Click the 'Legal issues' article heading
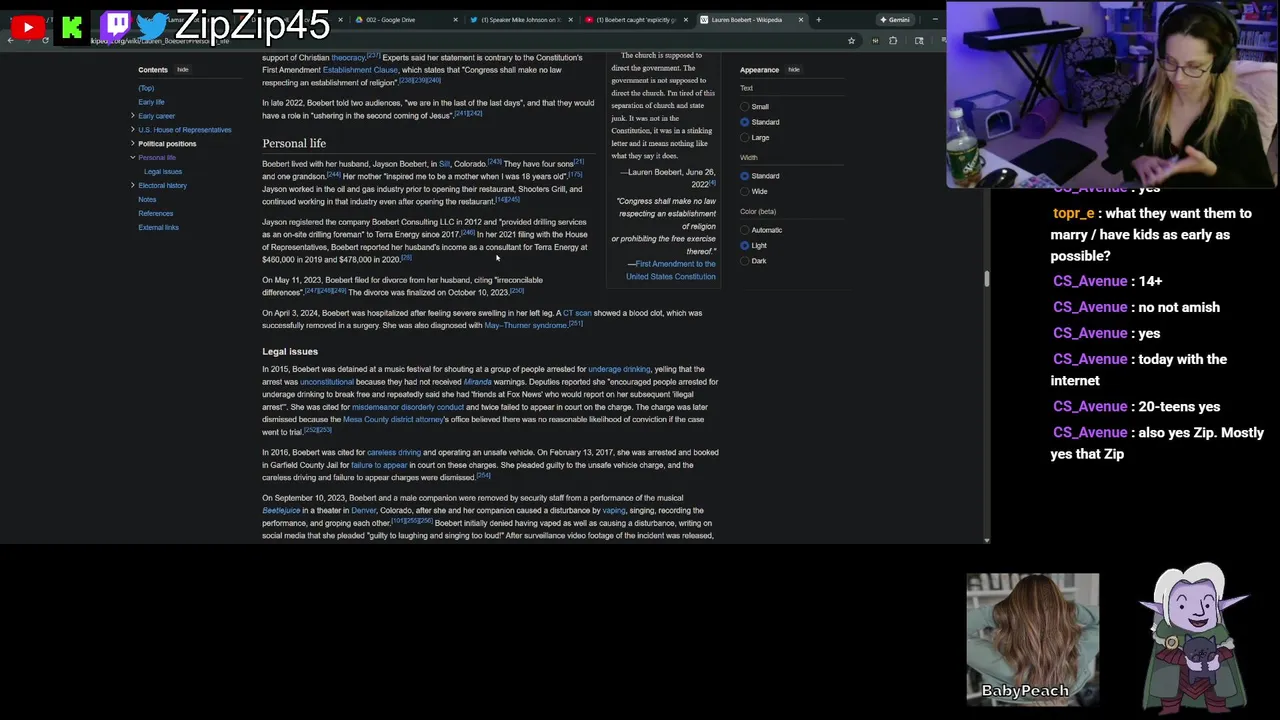Screen dimensions: 1280x720 click(290, 352)
